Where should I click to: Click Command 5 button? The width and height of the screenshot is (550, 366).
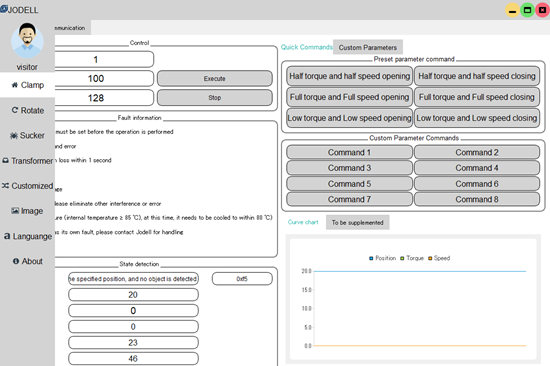coord(349,184)
